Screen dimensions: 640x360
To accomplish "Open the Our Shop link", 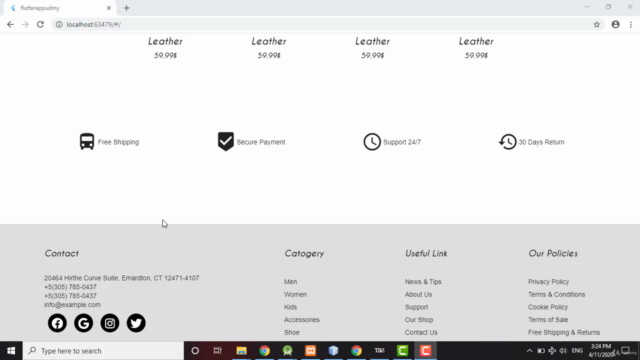I will [419, 320].
